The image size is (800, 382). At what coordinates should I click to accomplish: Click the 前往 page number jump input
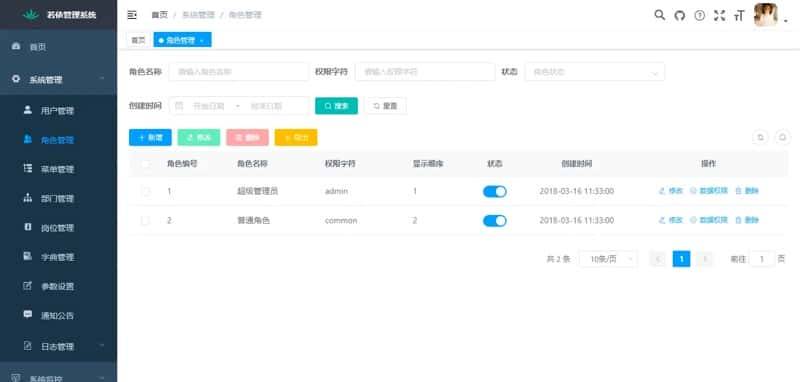[x=762, y=259]
